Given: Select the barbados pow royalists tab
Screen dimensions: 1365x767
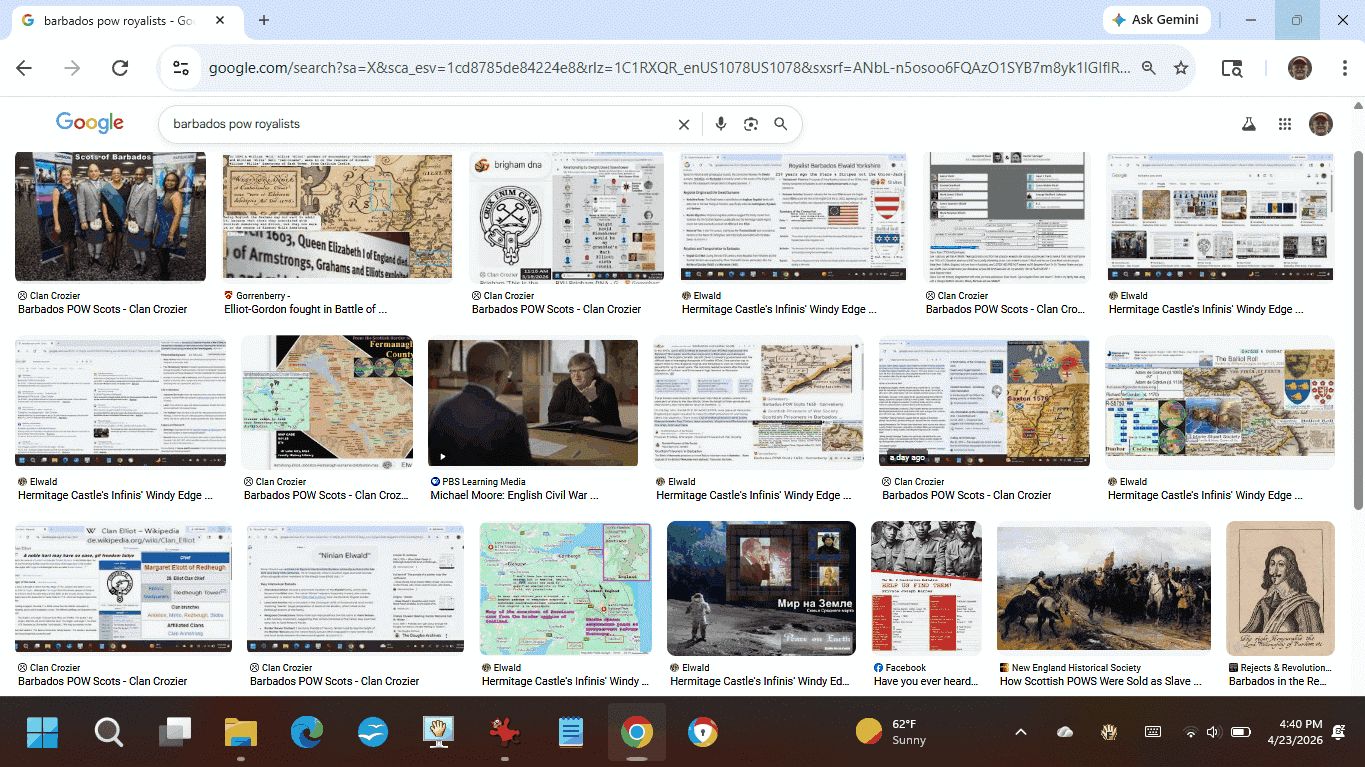Looking at the screenshot, I should click(x=118, y=21).
